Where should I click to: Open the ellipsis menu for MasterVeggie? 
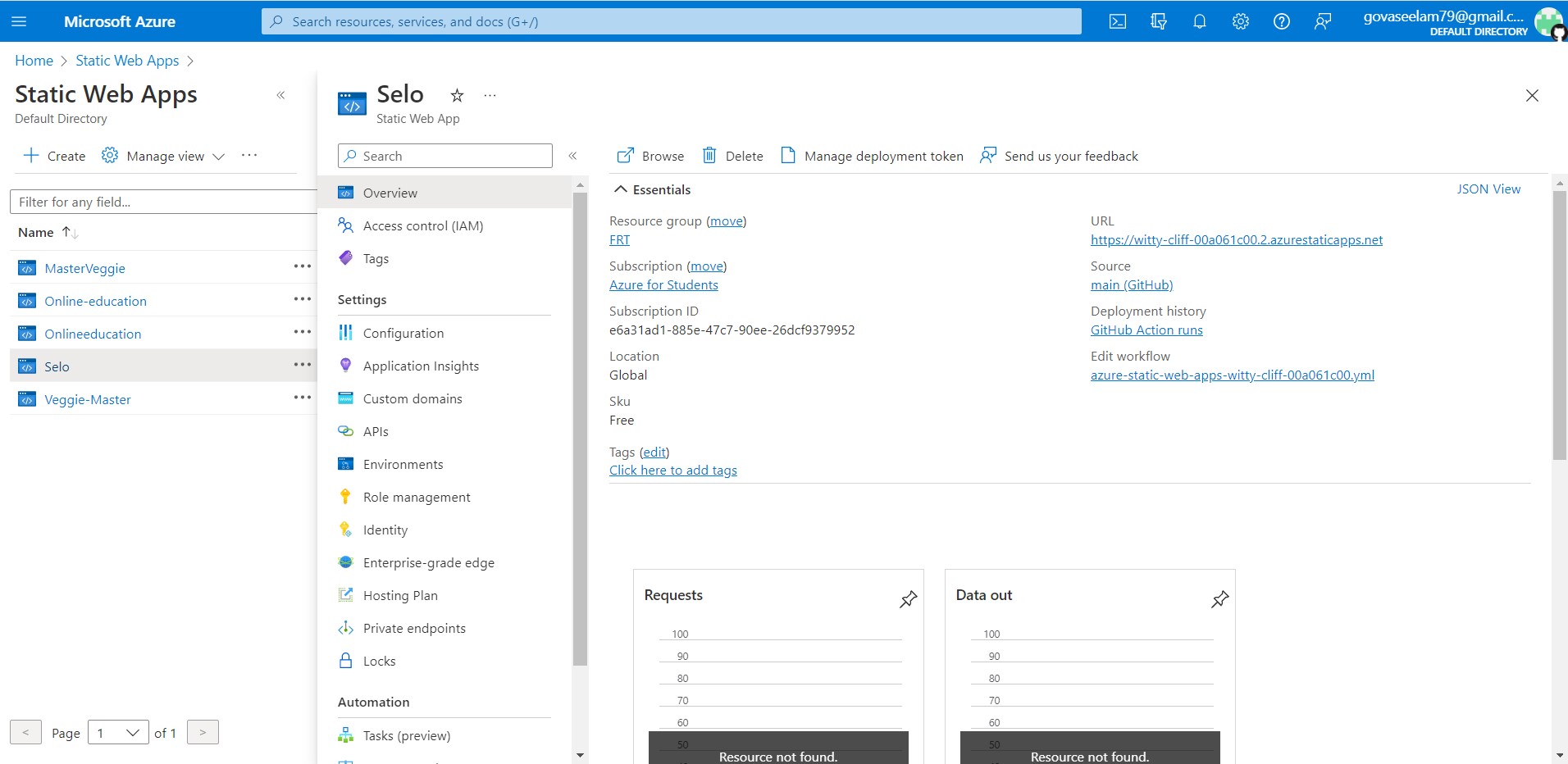click(302, 266)
